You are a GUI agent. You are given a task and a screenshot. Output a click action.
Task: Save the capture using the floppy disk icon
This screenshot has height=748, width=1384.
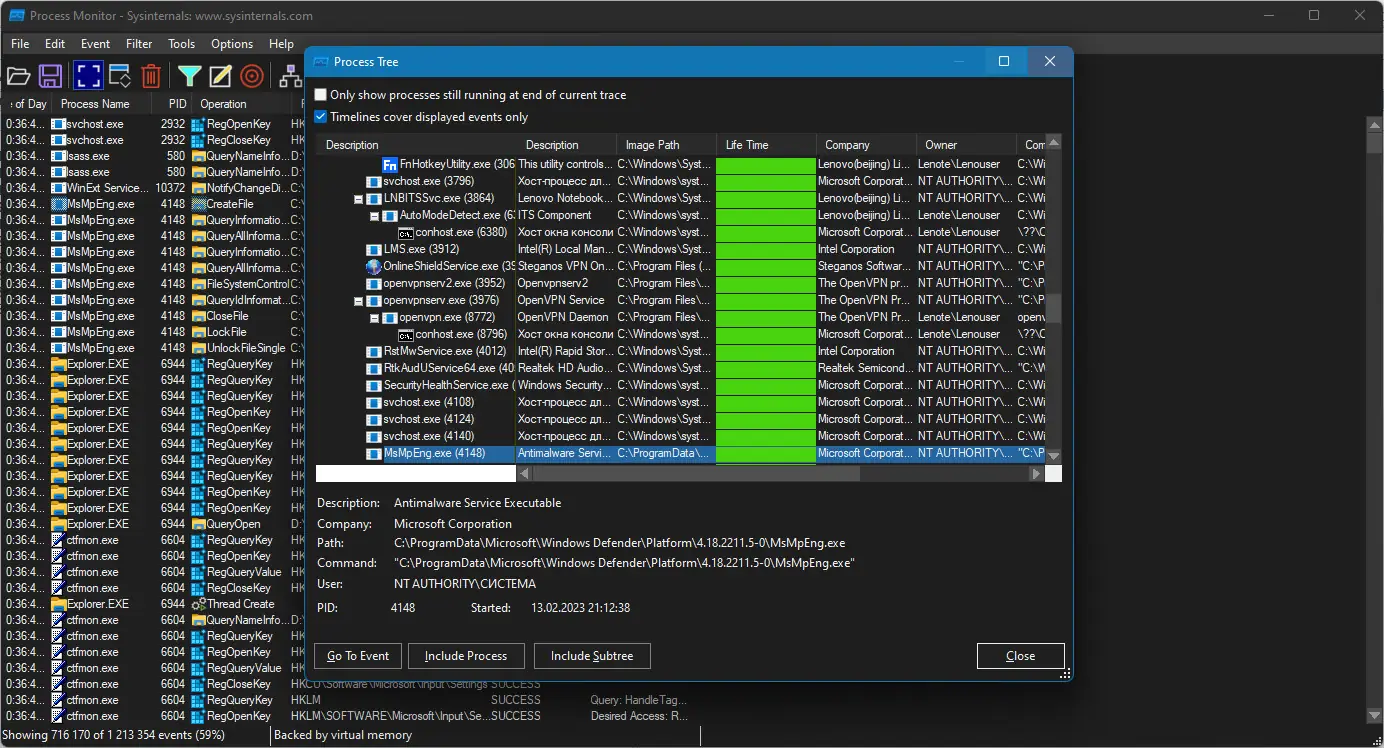click(51, 76)
